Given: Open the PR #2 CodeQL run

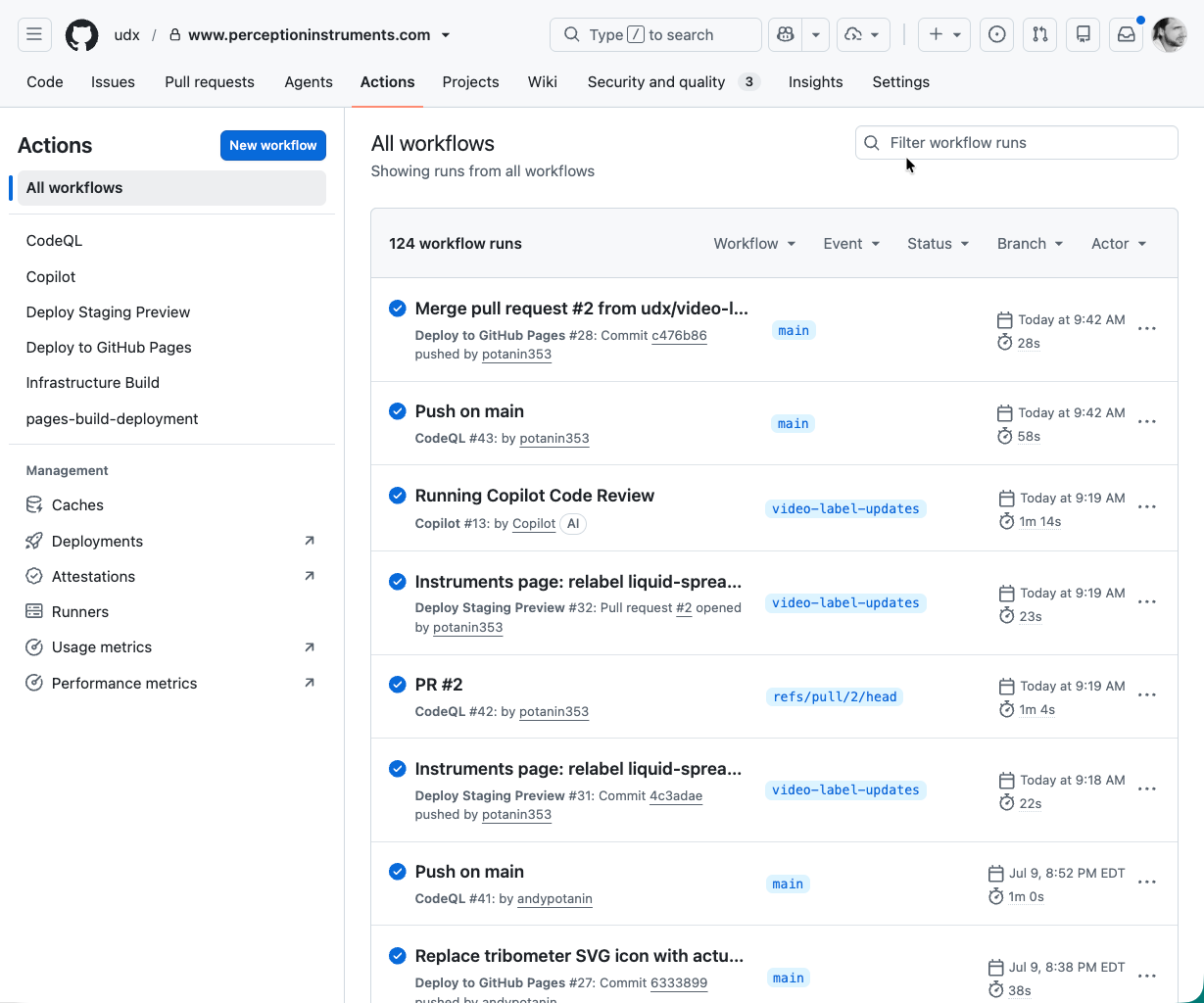Looking at the screenshot, I should pos(439,685).
